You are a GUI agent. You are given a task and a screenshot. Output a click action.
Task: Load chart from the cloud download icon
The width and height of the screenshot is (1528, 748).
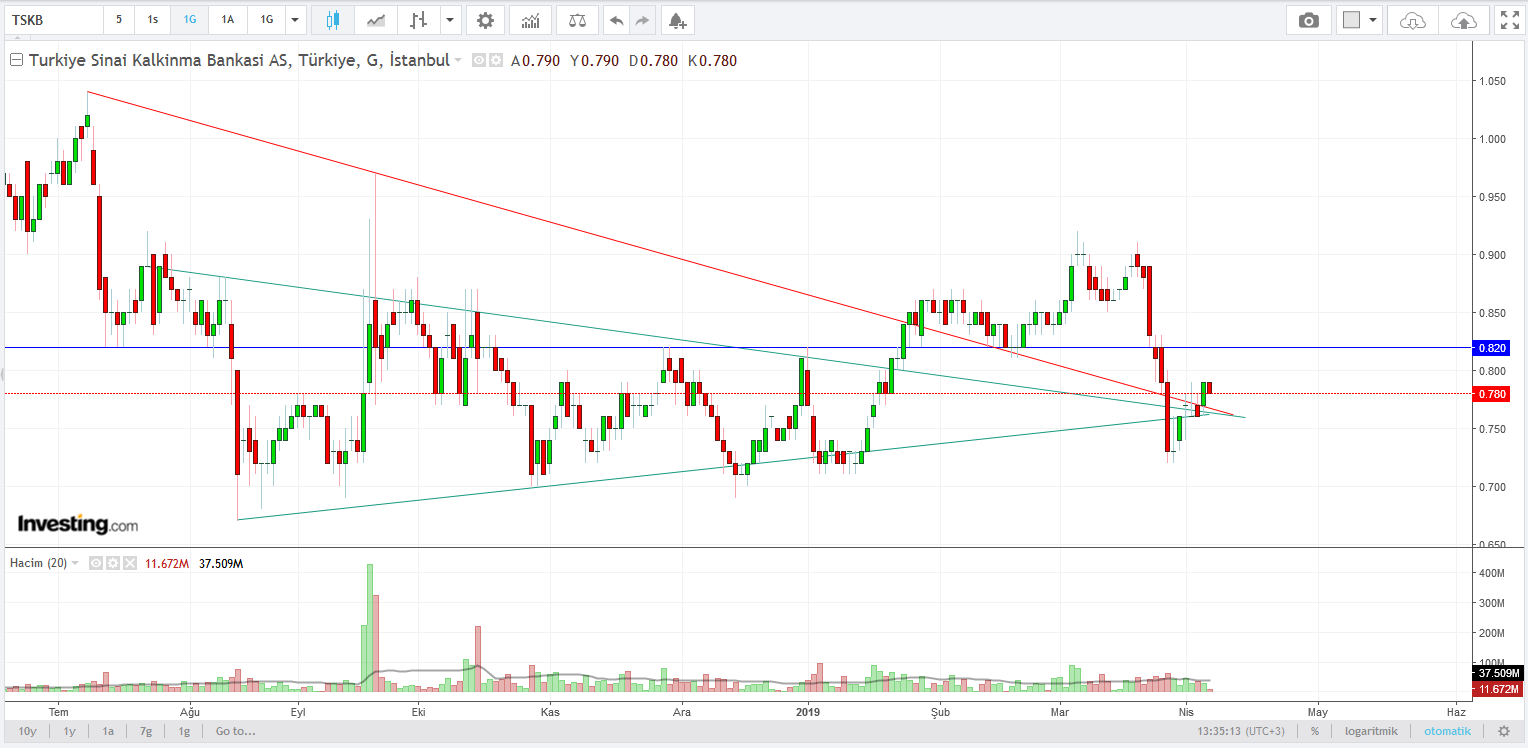pyautogui.click(x=1412, y=20)
